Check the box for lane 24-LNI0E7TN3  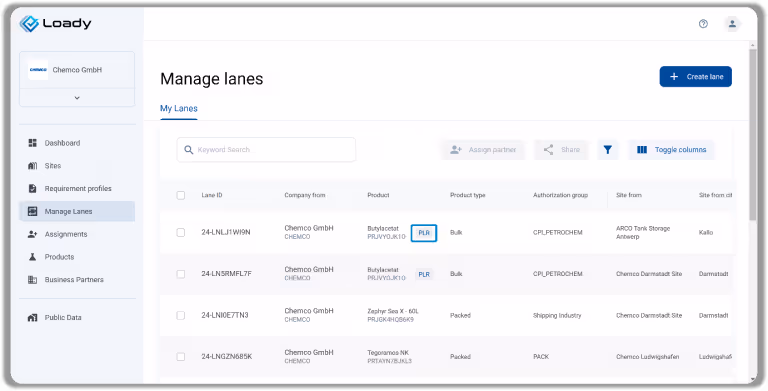point(181,315)
